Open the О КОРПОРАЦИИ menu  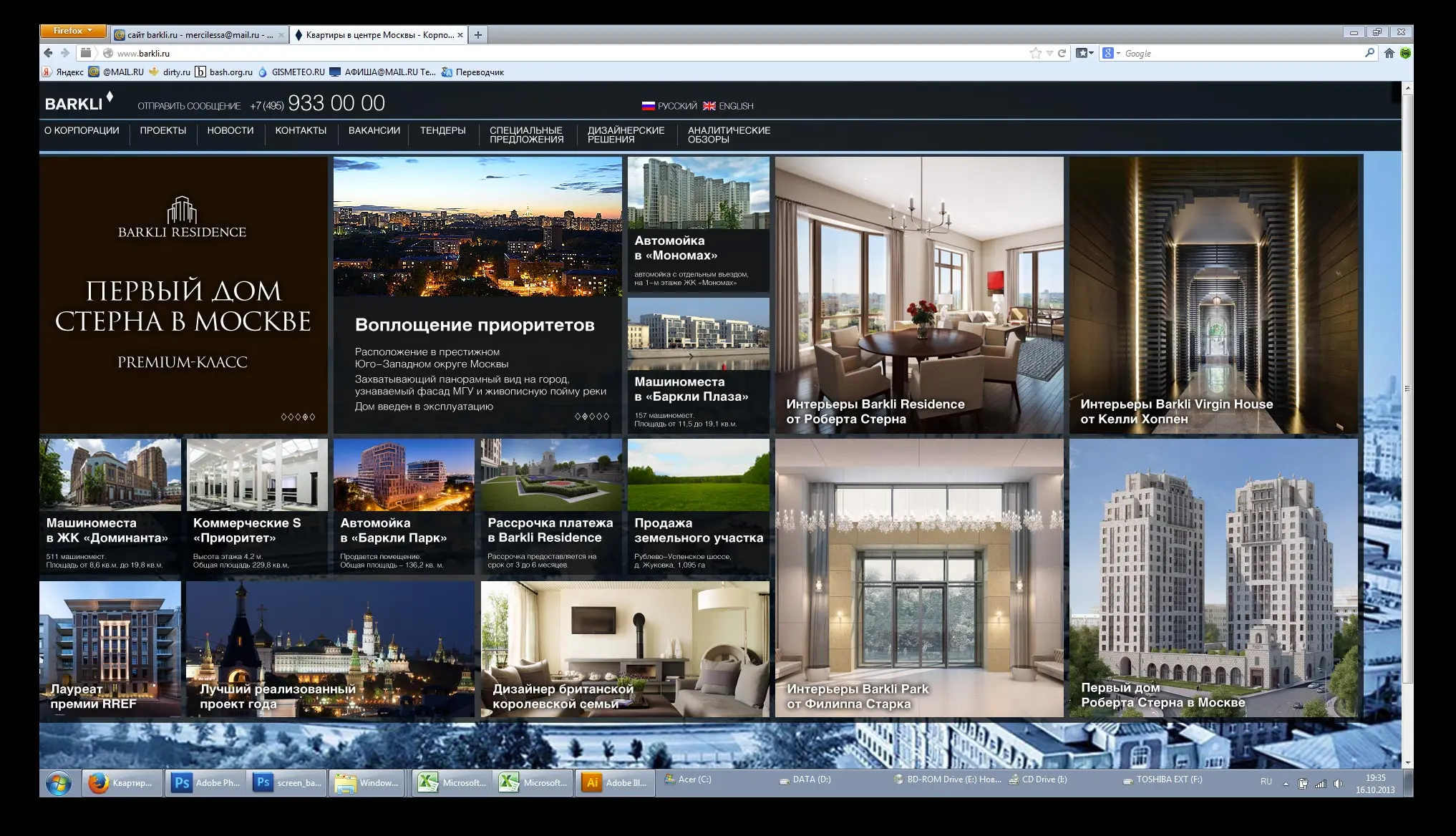(82, 131)
